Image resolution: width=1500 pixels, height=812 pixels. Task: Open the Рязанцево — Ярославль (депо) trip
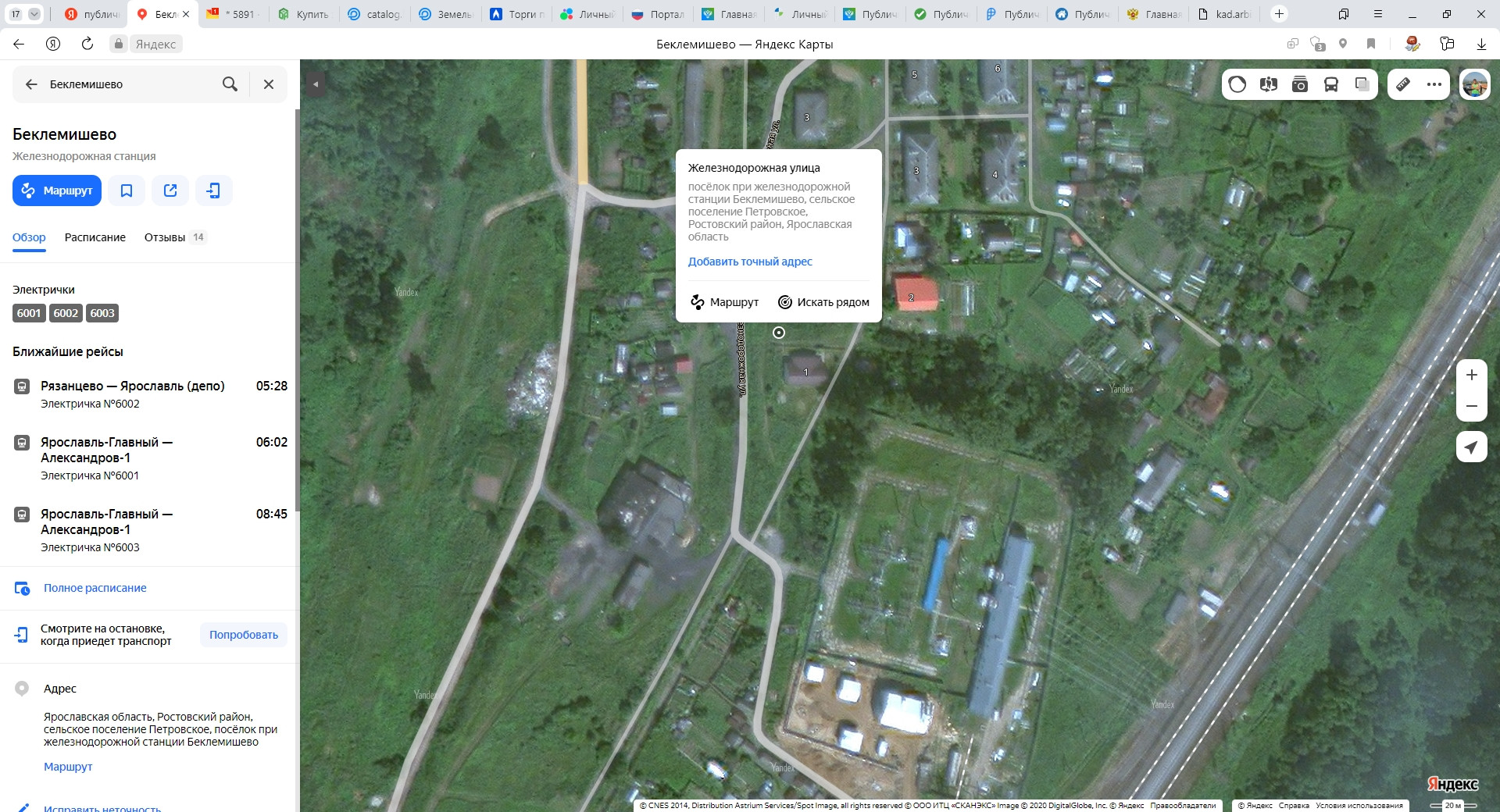point(150,394)
